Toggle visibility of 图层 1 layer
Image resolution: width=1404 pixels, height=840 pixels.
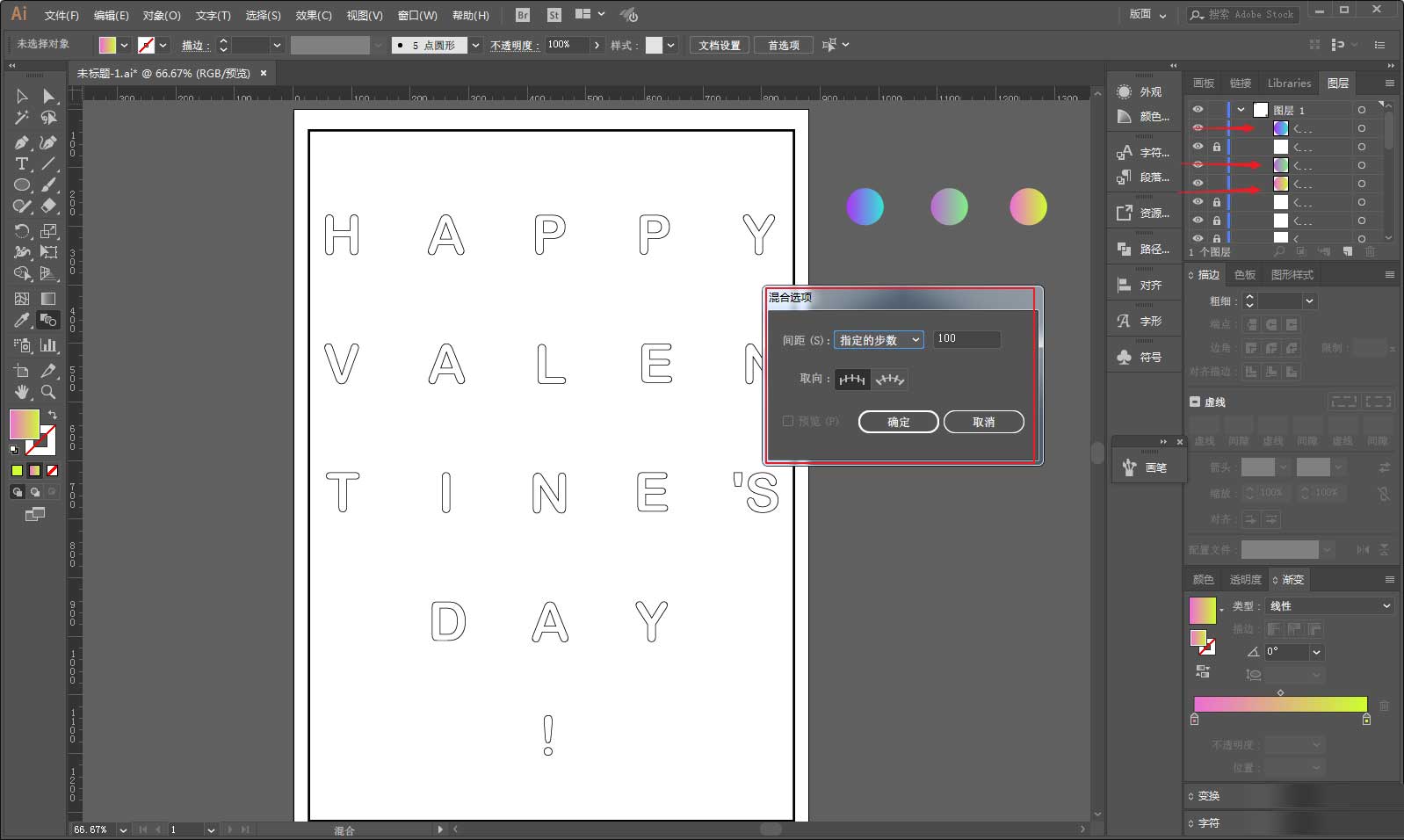(x=1198, y=109)
